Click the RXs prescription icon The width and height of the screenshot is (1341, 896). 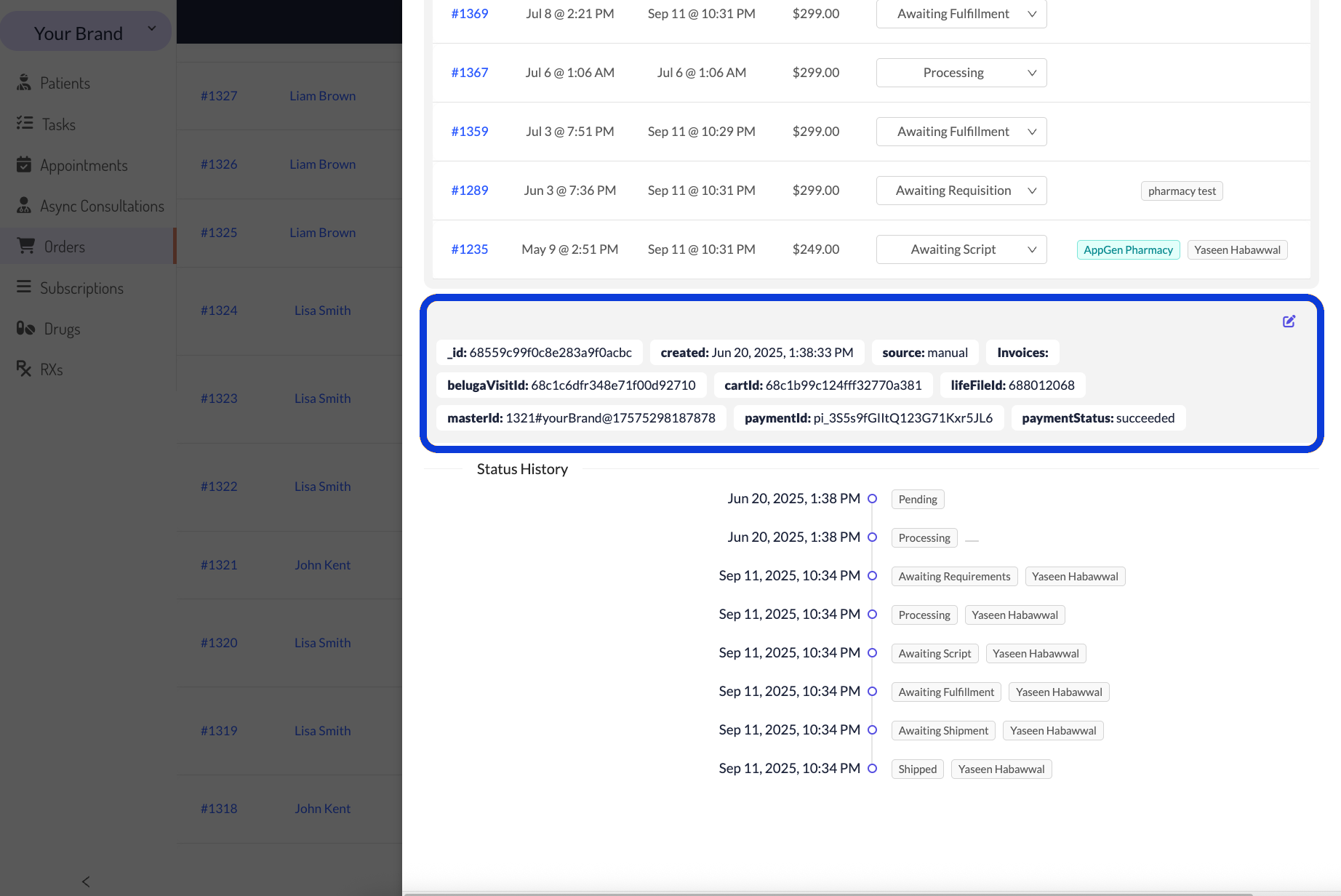point(24,369)
